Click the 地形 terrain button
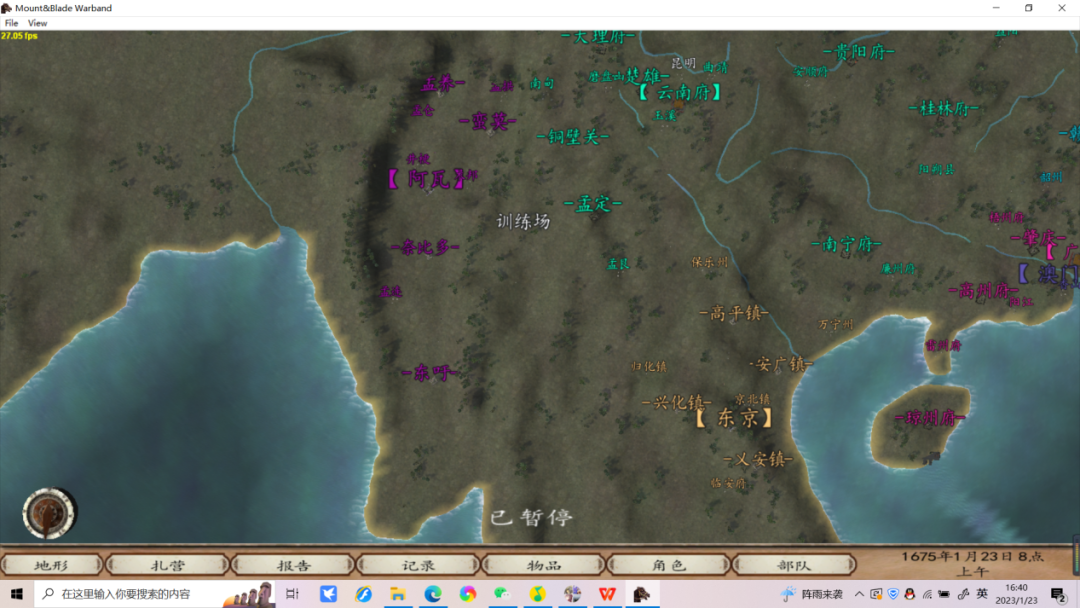Viewport: 1080px width, 608px height. click(52, 565)
